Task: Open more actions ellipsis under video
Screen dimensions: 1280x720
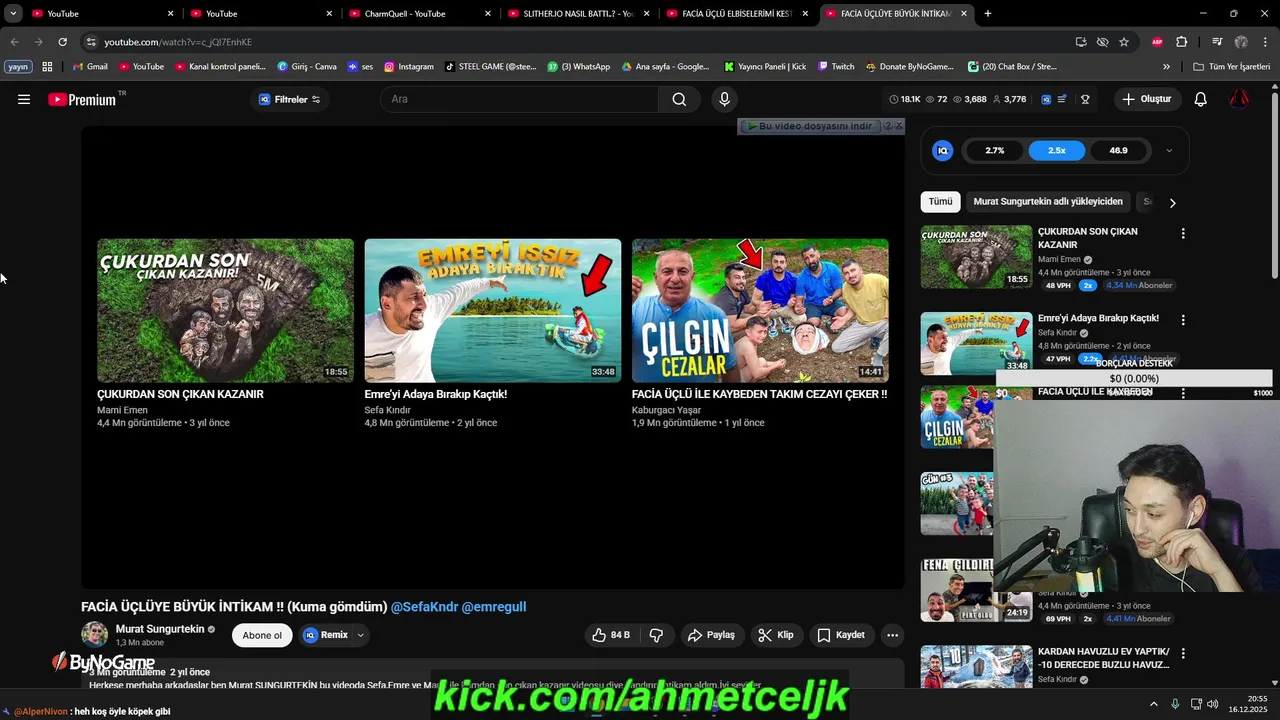Action: [x=892, y=635]
